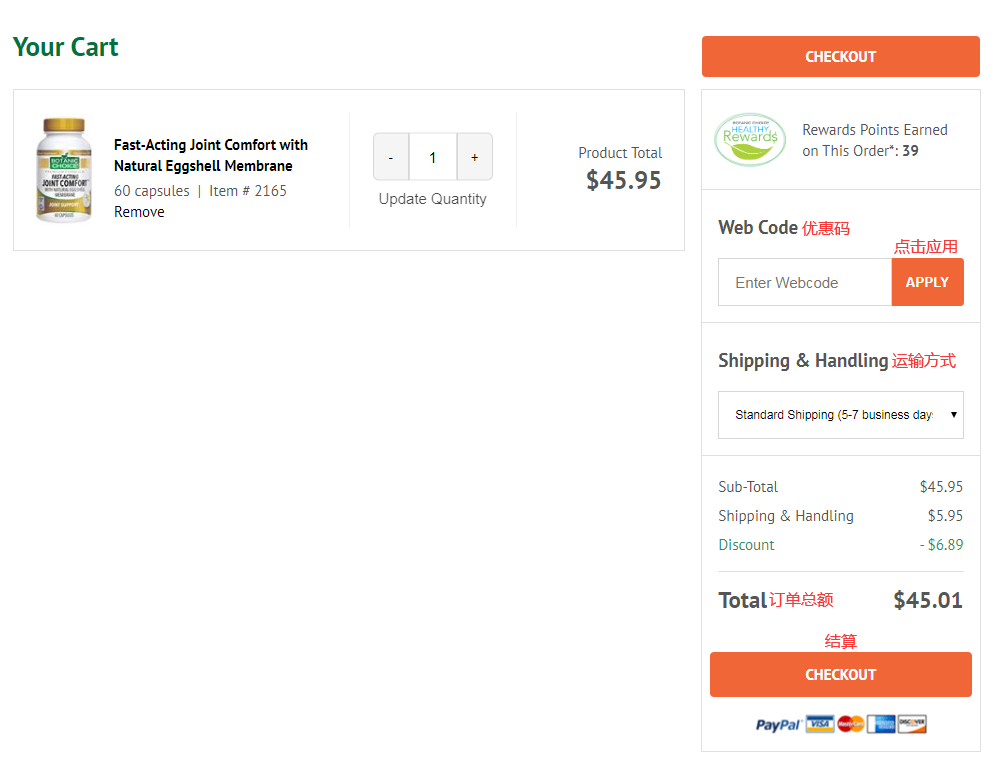Click the Healthy Rewards leaf logo
The image size is (996, 763).
(x=750, y=139)
